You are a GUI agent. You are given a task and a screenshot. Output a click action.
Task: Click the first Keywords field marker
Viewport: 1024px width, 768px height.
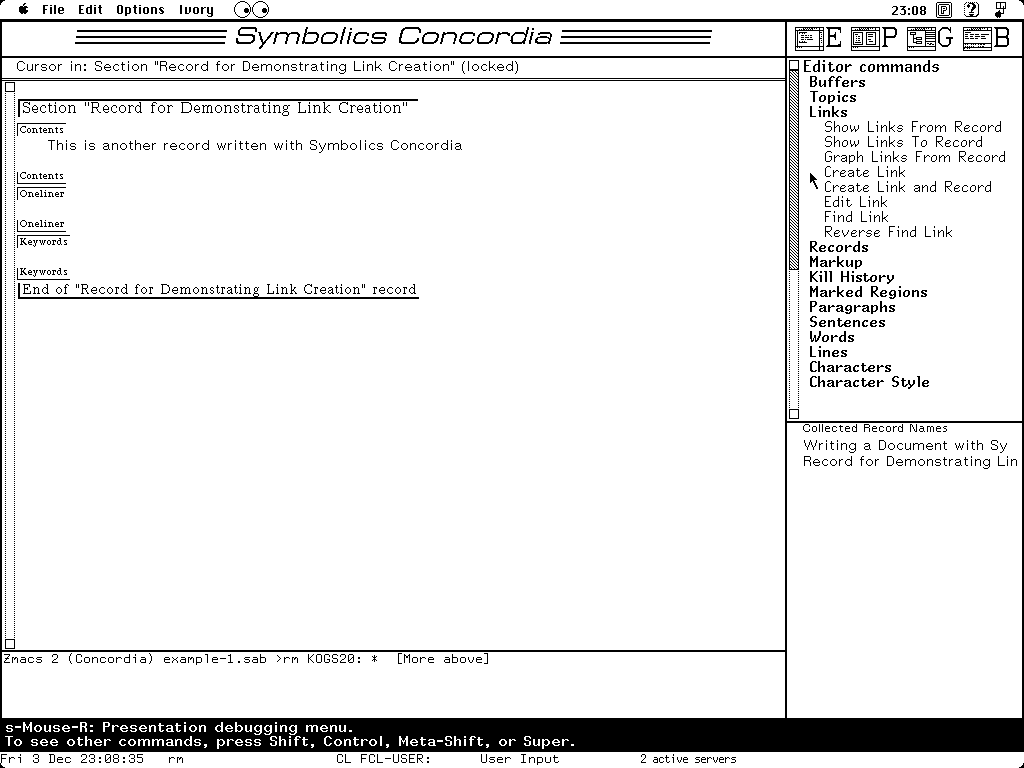43,242
